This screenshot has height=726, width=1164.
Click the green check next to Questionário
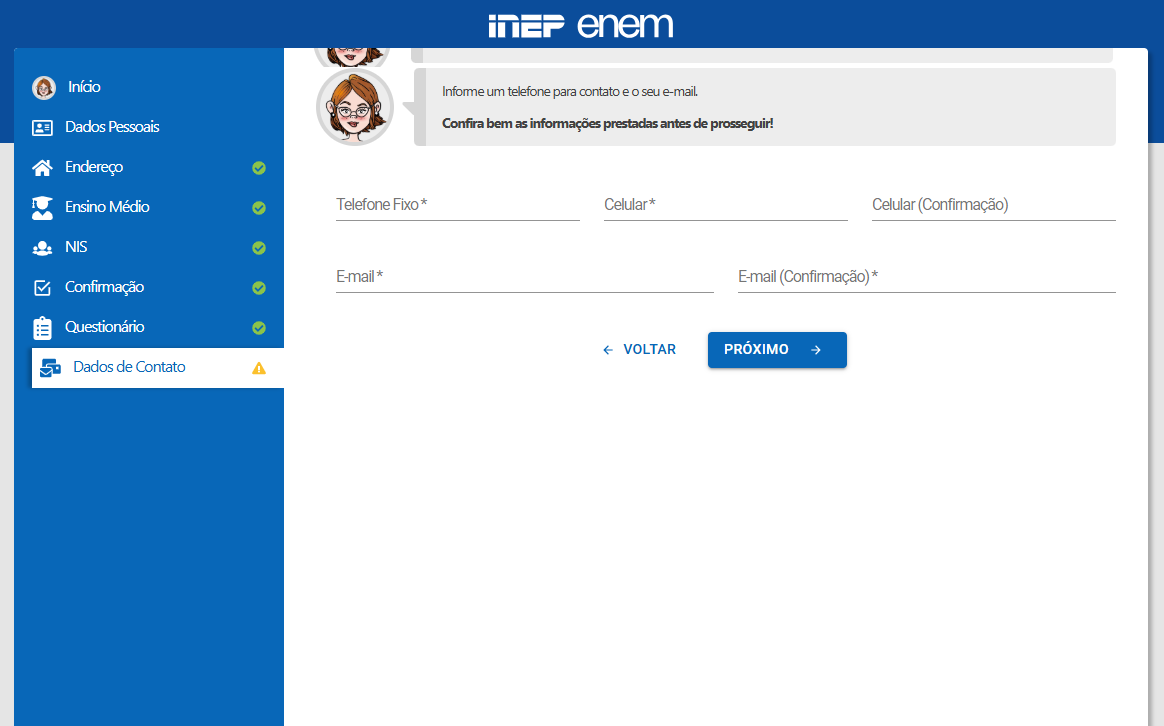tap(259, 328)
